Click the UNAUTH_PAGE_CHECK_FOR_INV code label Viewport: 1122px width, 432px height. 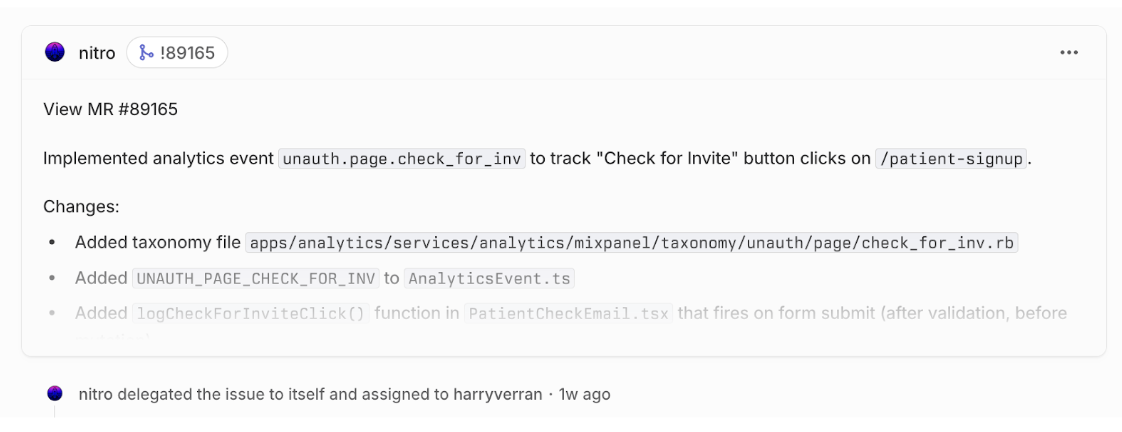tap(255, 279)
